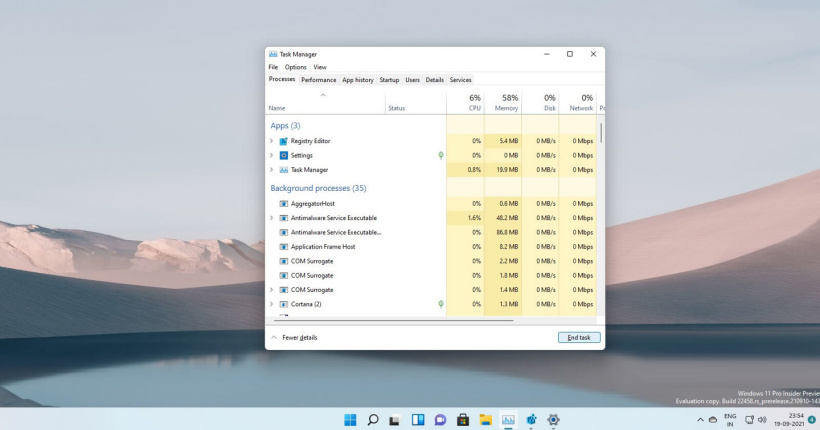Screen dimensions: 820x430
Task: Open the notification count badge
Action: click(x=812, y=420)
